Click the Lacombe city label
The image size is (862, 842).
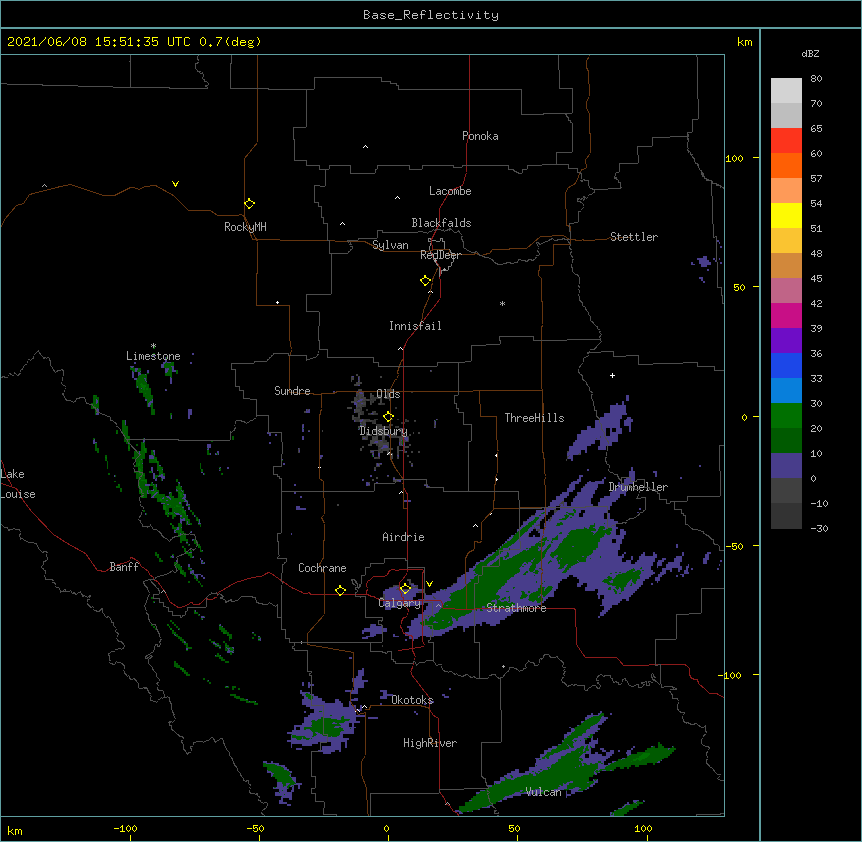[450, 191]
